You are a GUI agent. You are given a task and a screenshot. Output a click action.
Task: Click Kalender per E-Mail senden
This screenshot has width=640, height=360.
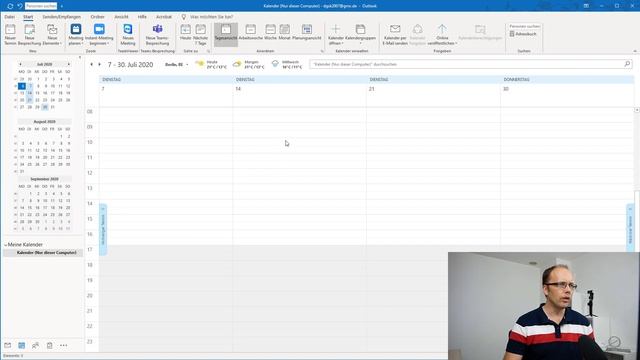pyautogui.click(x=395, y=35)
